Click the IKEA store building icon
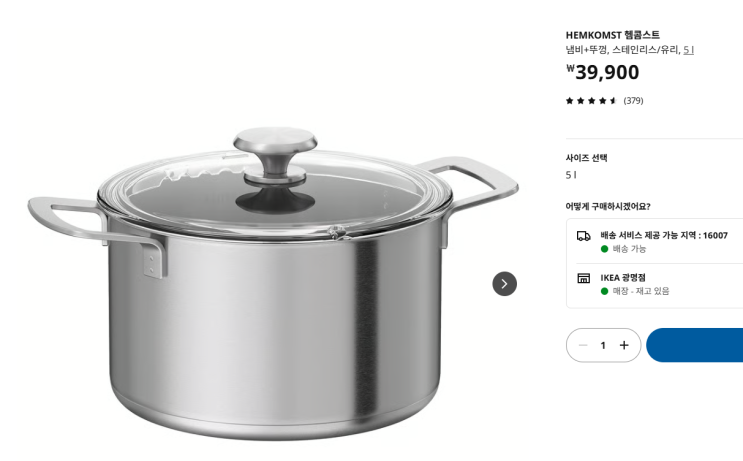Screen dimensions: 743x461 click(x=583, y=278)
